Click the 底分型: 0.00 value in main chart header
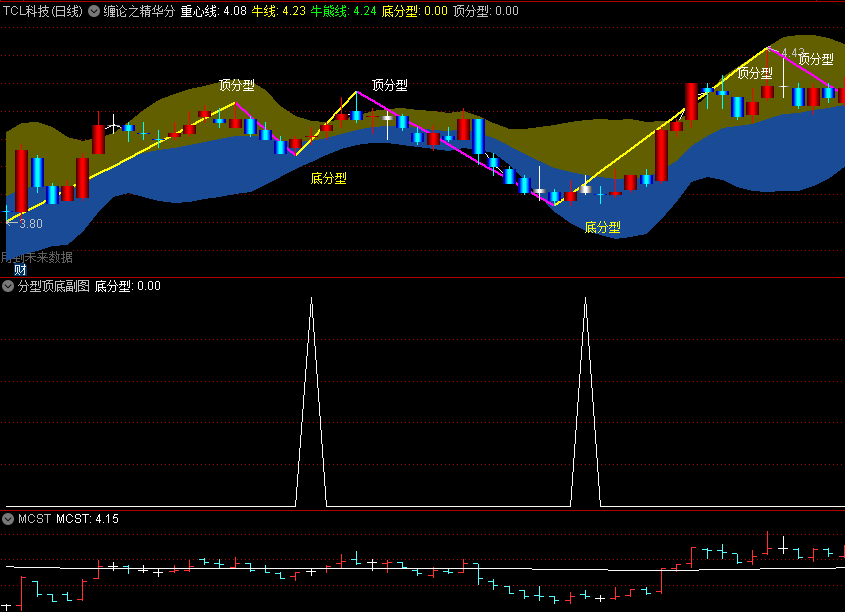 point(414,11)
